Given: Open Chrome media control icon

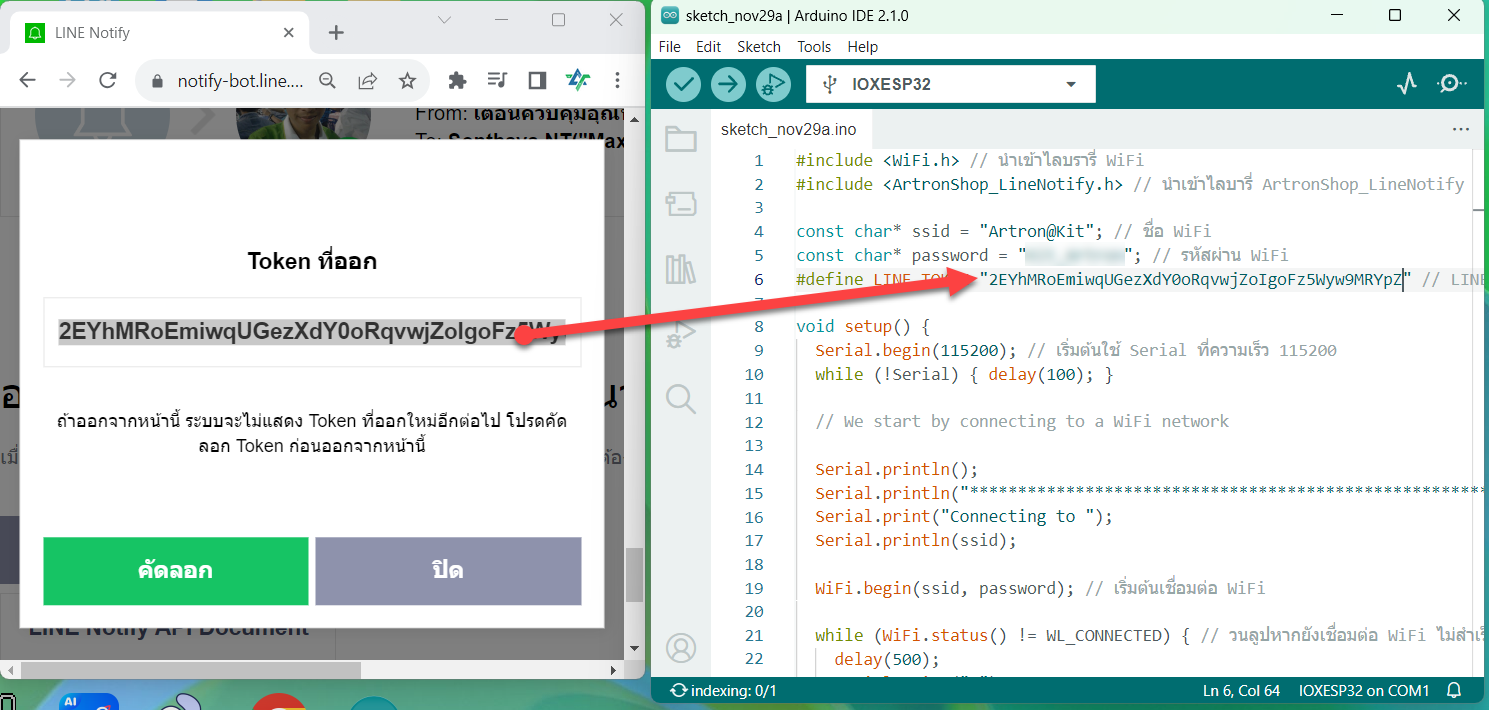Looking at the screenshot, I should pos(497,80).
